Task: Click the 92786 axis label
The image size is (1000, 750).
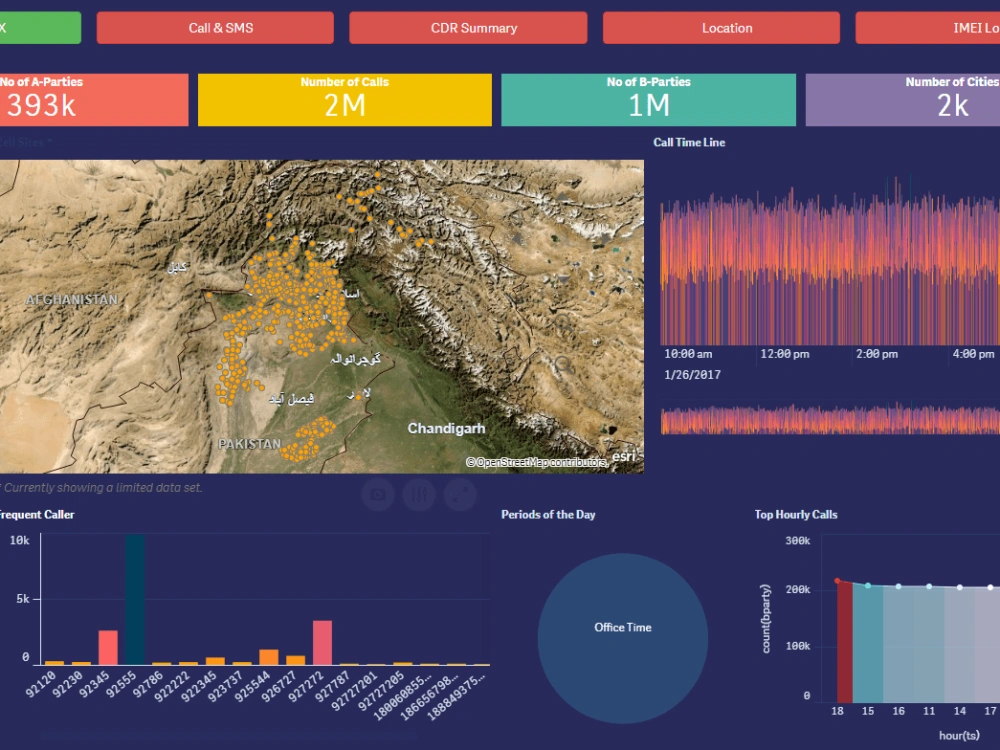Action: point(148,684)
